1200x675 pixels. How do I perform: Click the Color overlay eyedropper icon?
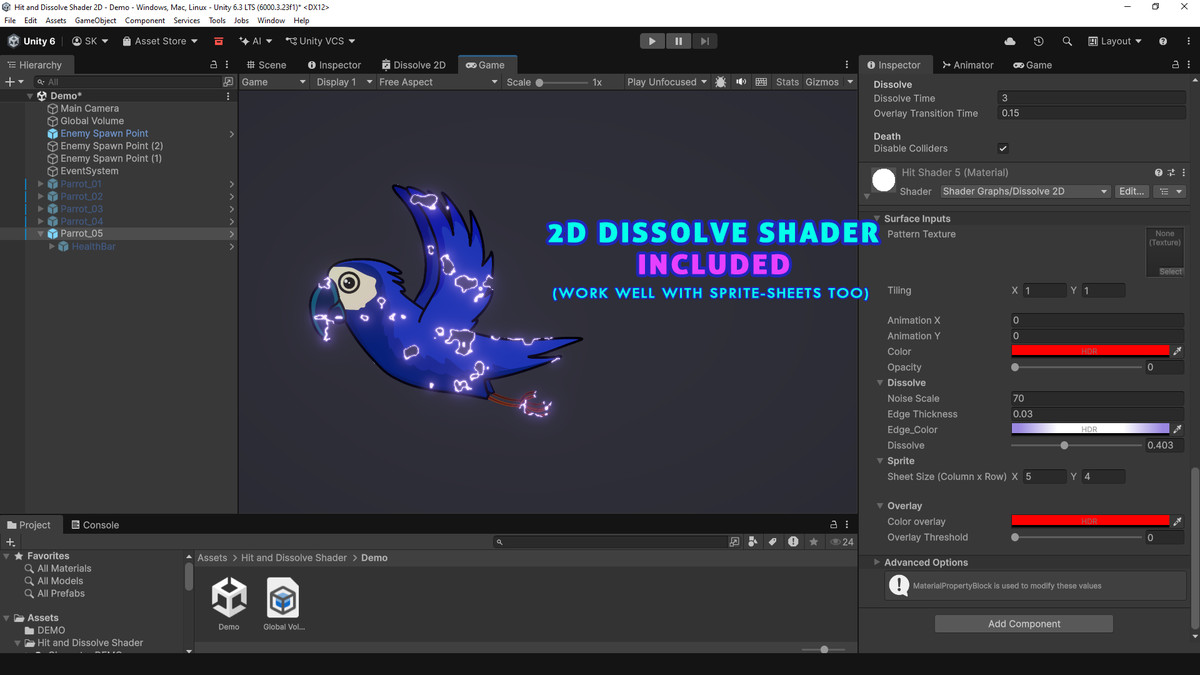[1177, 522]
